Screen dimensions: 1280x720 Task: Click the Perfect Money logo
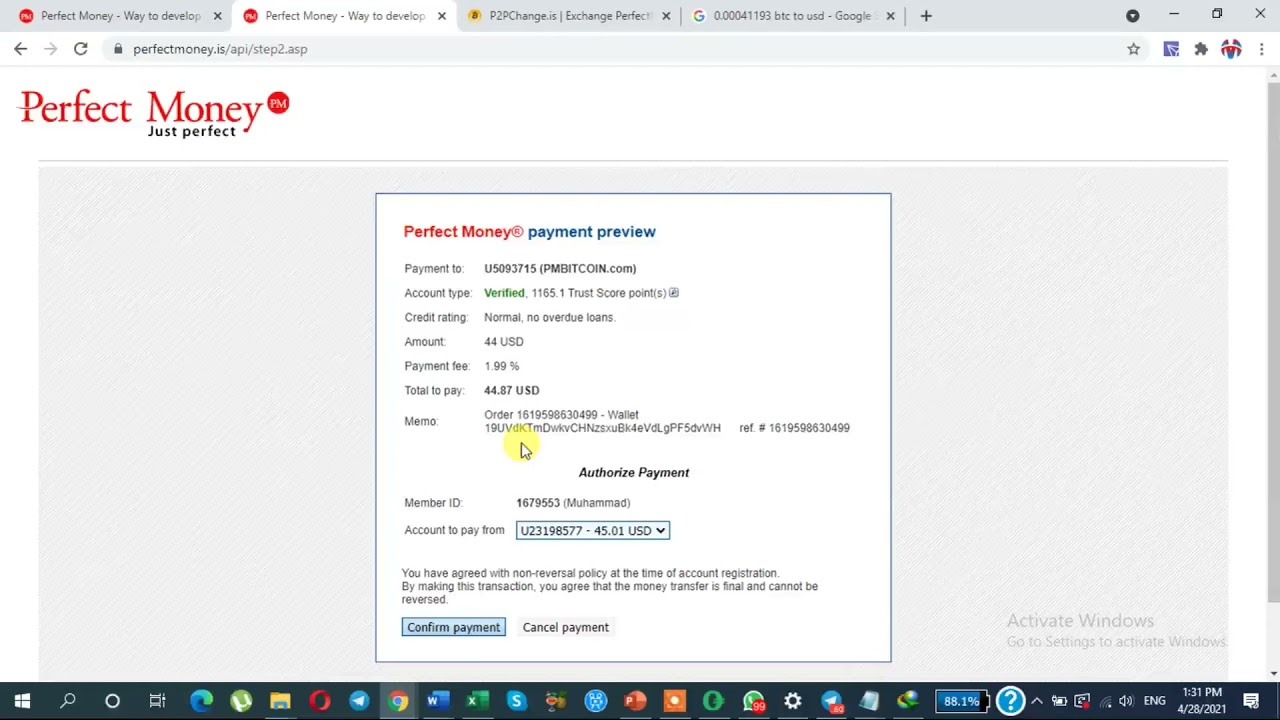154,113
